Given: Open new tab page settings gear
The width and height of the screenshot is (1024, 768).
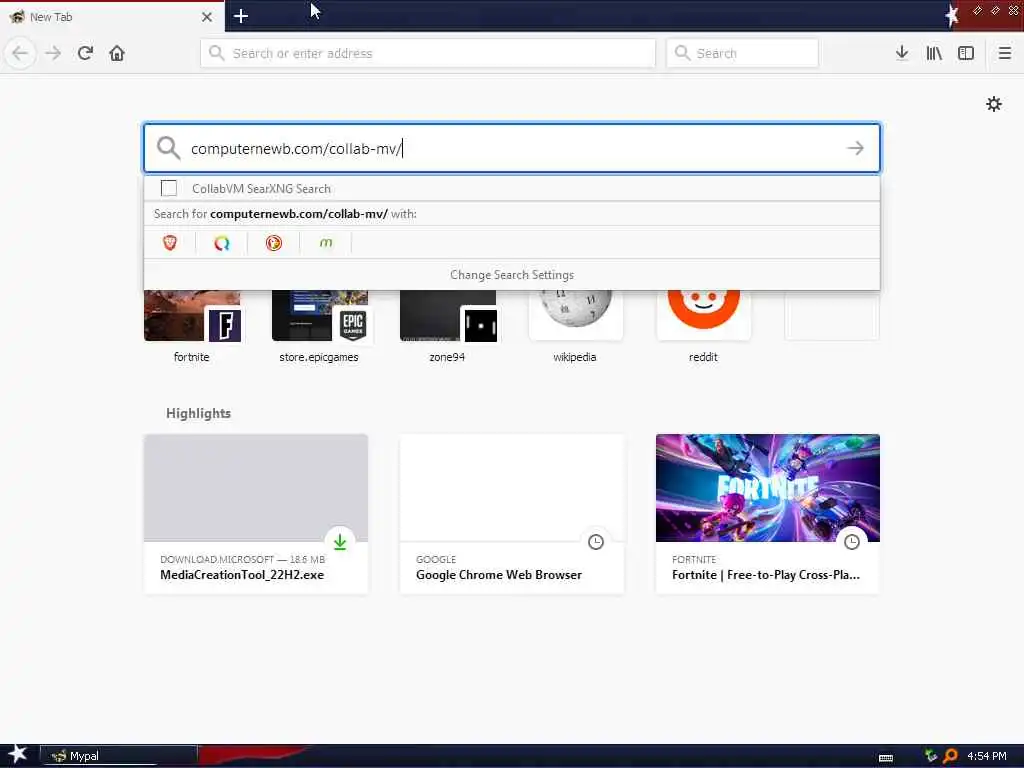Looking at the screenshot, I should click(994, 104).
